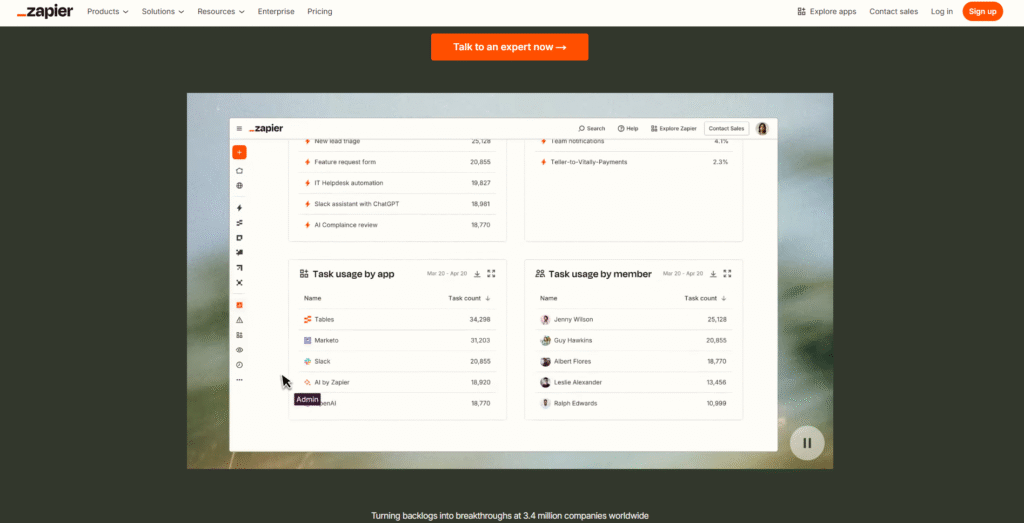Open the hamburger menu next to Zapier logo
This screenshot has height=523, width=1024.
click(239, 129)
